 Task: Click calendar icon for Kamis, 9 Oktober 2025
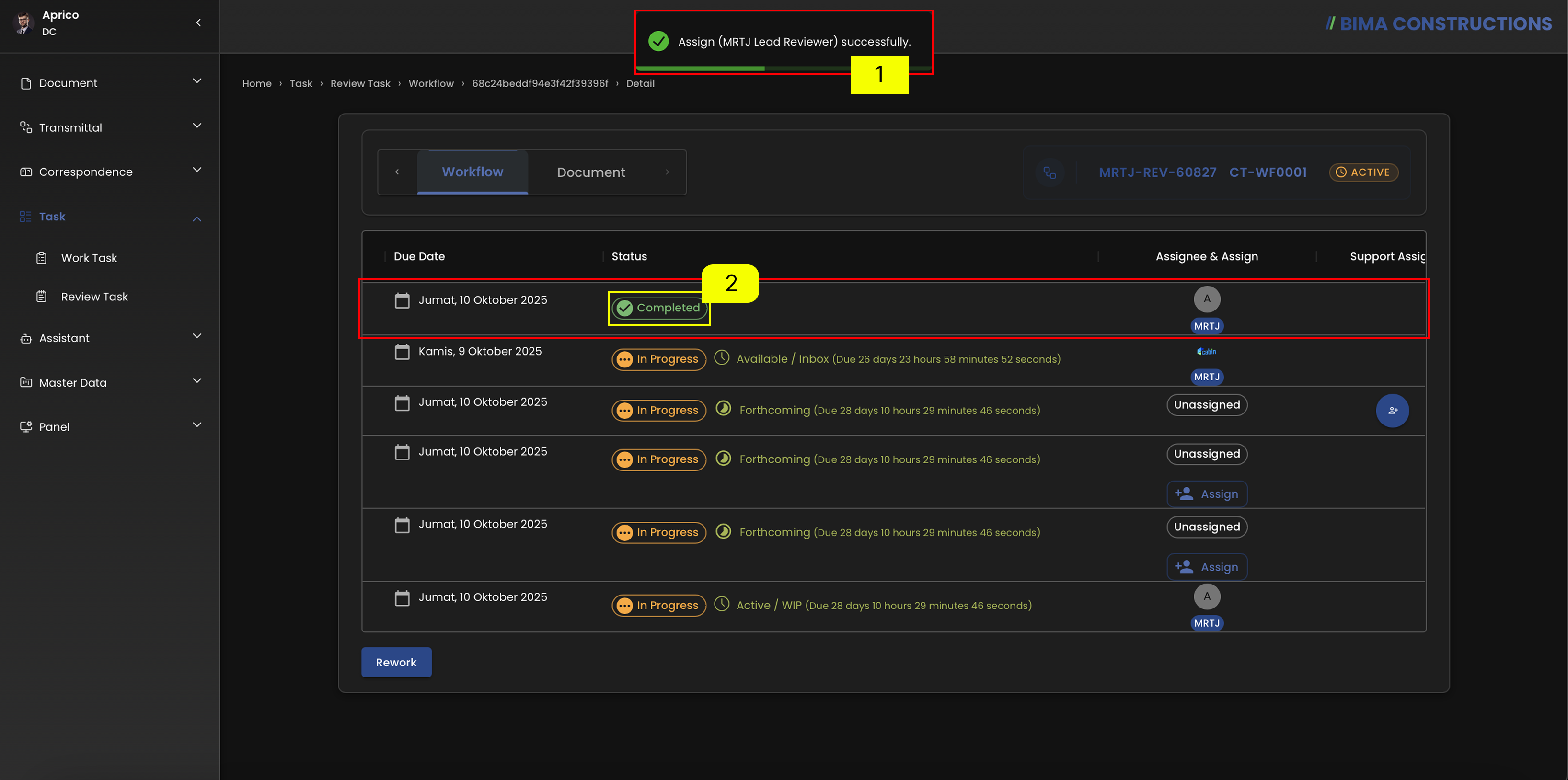tap(403, 352)
